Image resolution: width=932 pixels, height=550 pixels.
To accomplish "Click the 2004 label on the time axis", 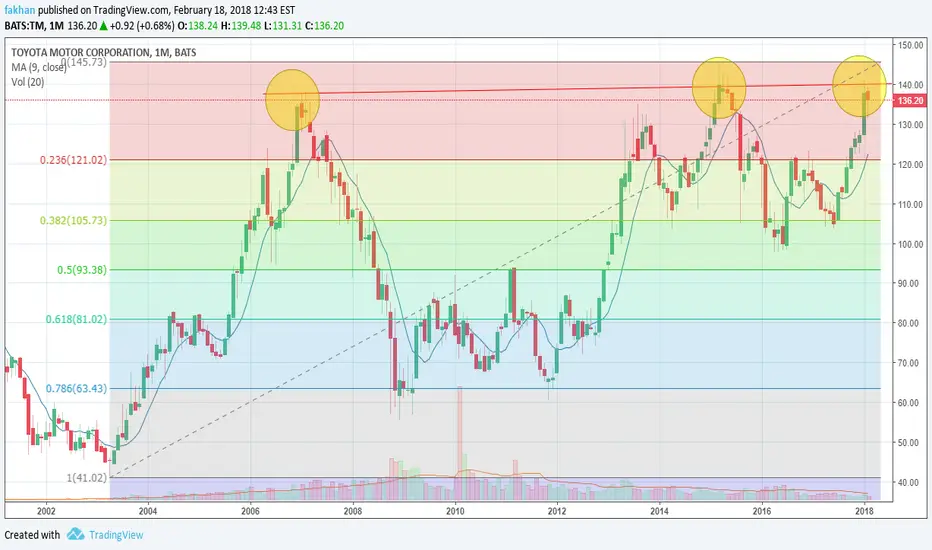I will [148, 511].
